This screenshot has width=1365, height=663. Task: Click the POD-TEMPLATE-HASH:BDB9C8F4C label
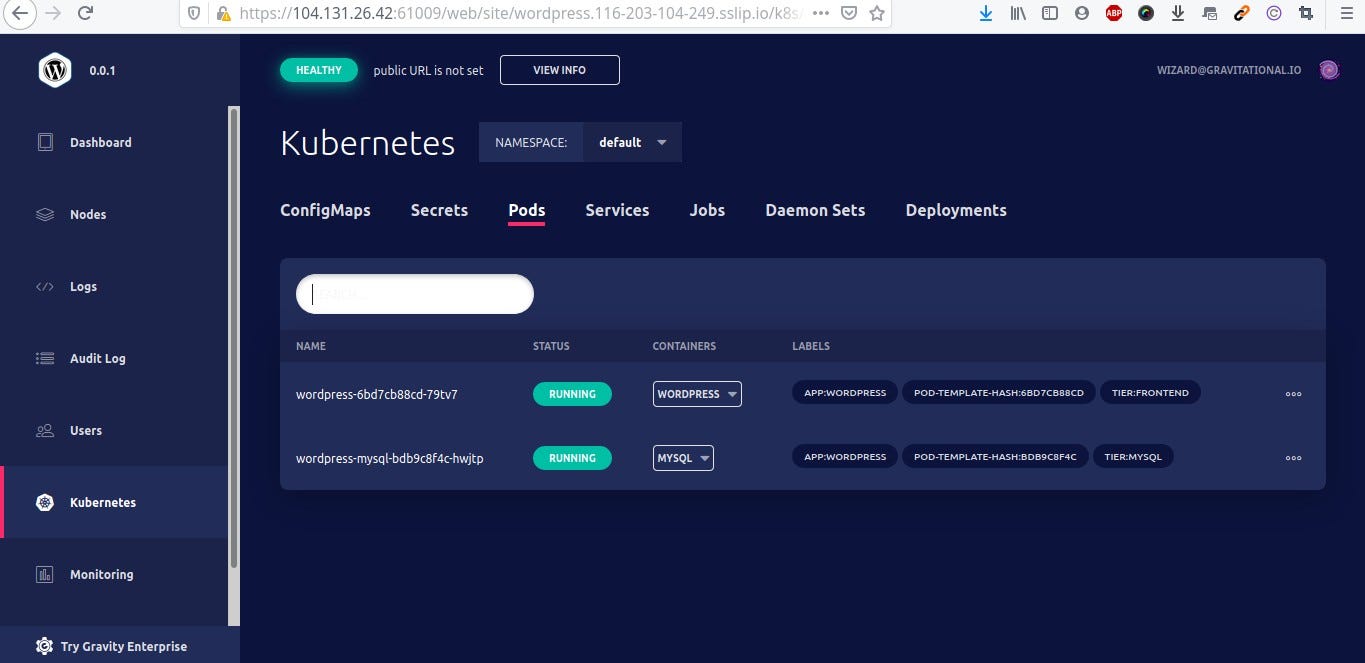(x=995, y=457)
